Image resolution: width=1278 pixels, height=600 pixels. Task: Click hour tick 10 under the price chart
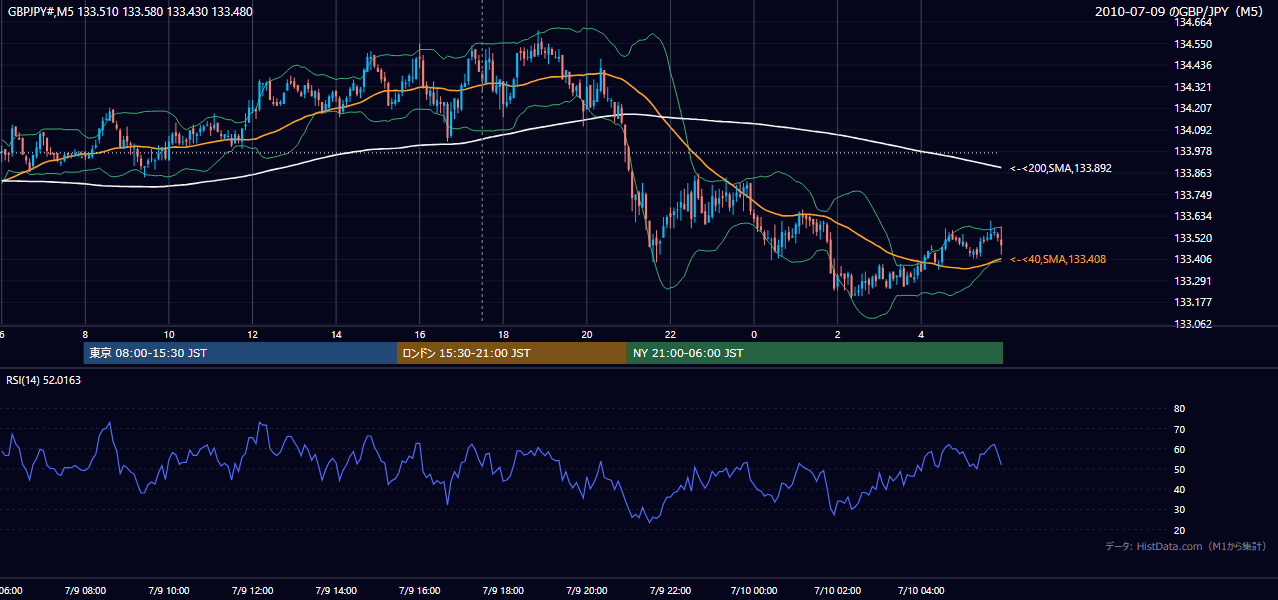click(x=169, y=334)
